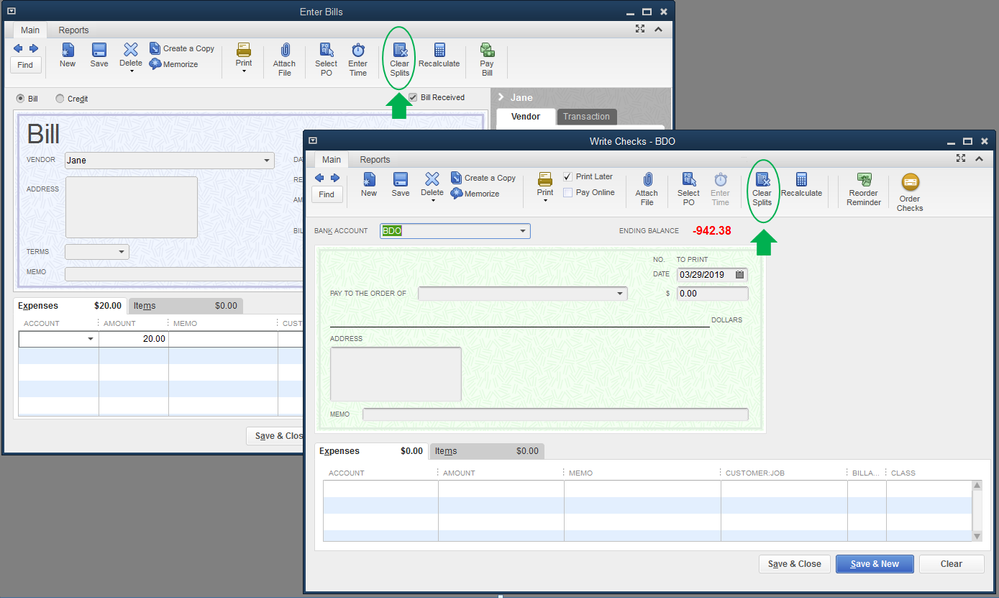The width and height of the screenshot is (999, 598).
Task: Open Vendor dropdown showing Jane
Action: pos(267,160)
